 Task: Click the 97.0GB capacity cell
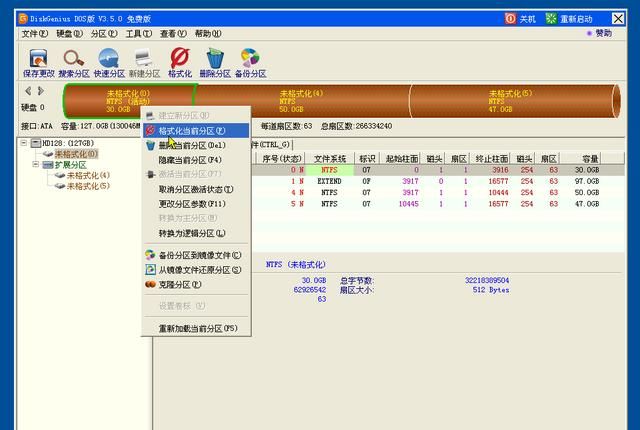tap(587, 181)
